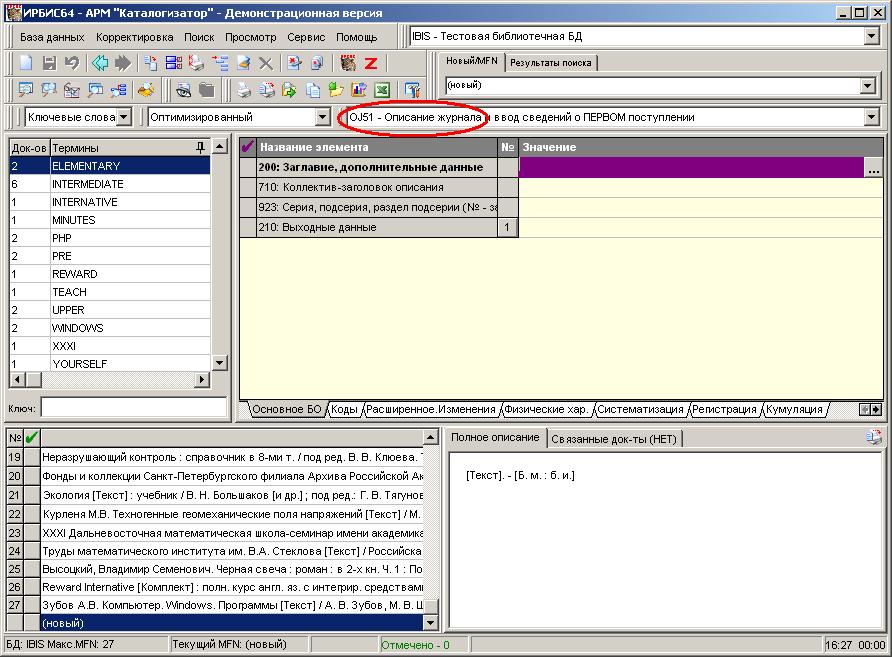This screenshot has height=657, width=892.
Task: Switch to Результаты поиска tab
Action: (550, 63)
